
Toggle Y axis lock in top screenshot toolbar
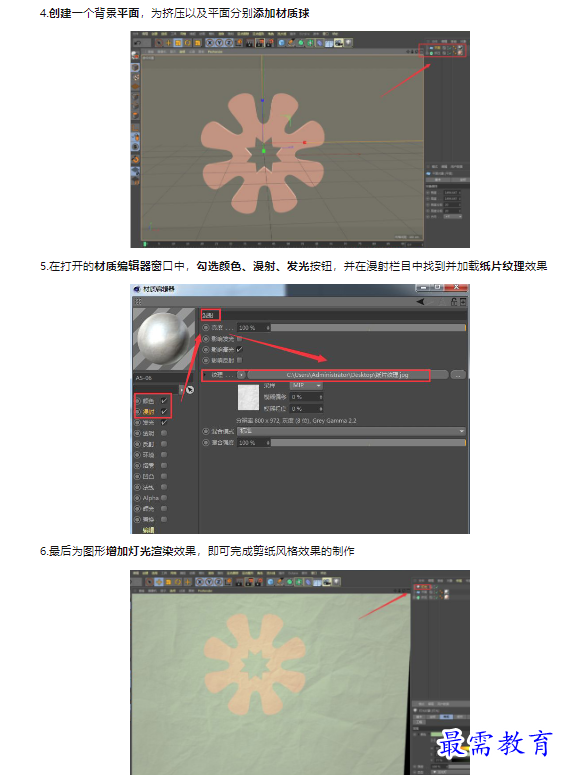coord(219,43)
